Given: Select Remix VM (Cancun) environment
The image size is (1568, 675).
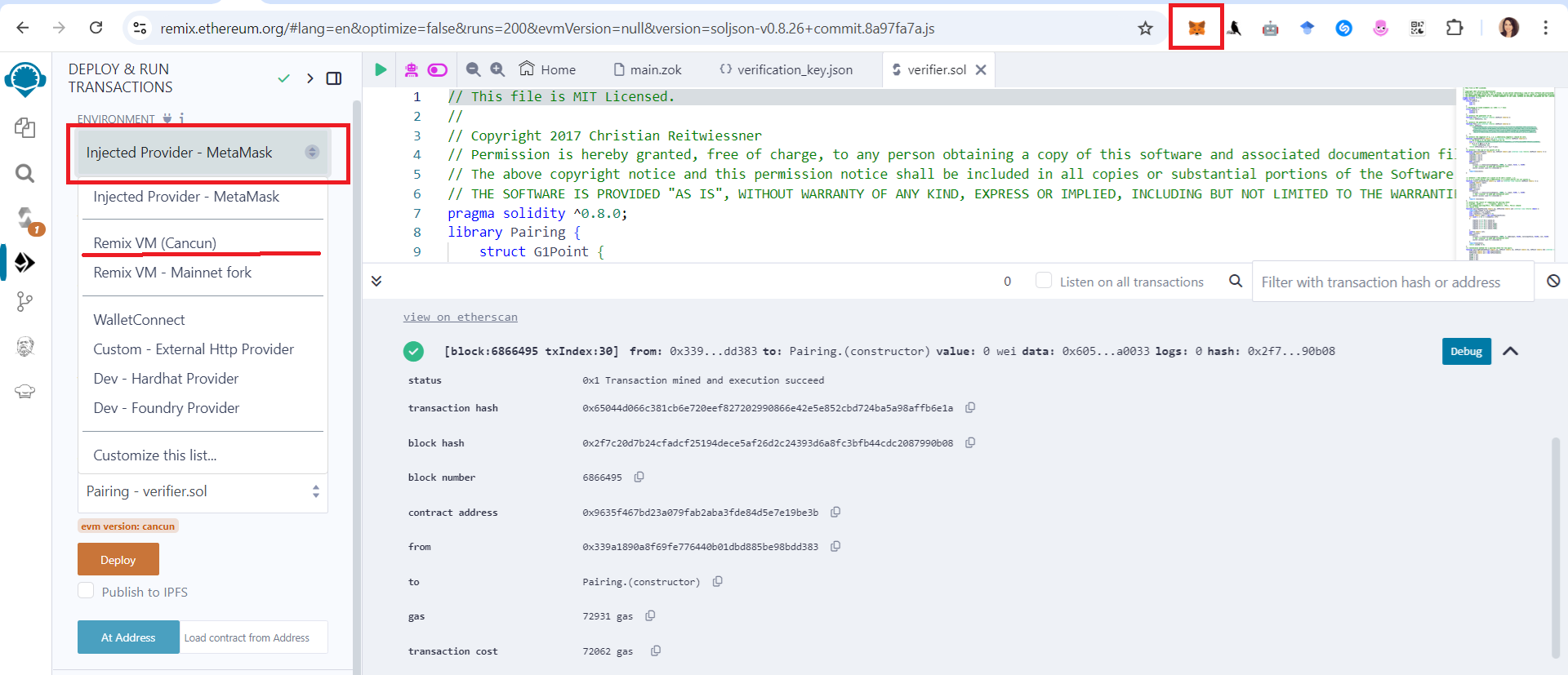Looking at the screenshot, I should (155, 243).
